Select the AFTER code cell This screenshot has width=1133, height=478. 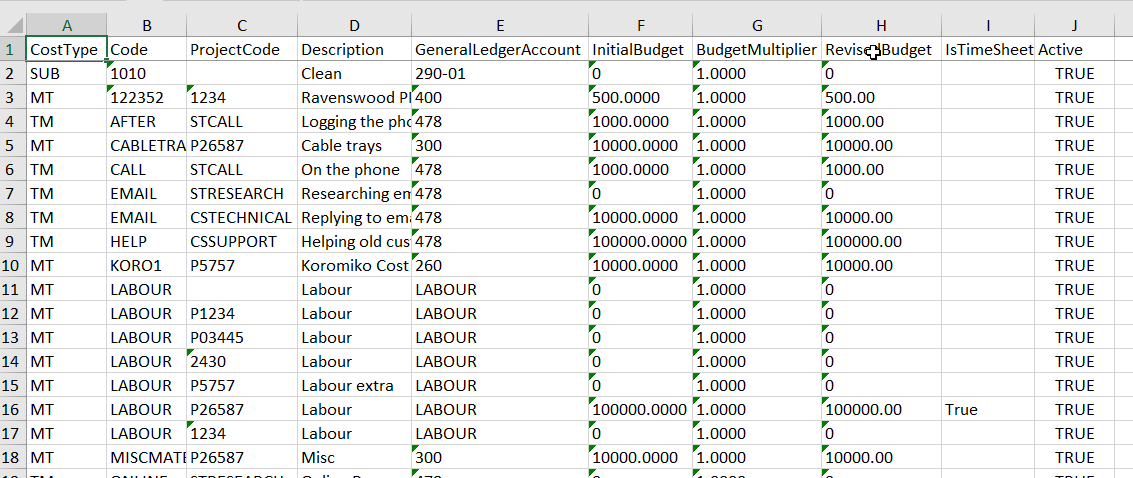pos(147,121)
